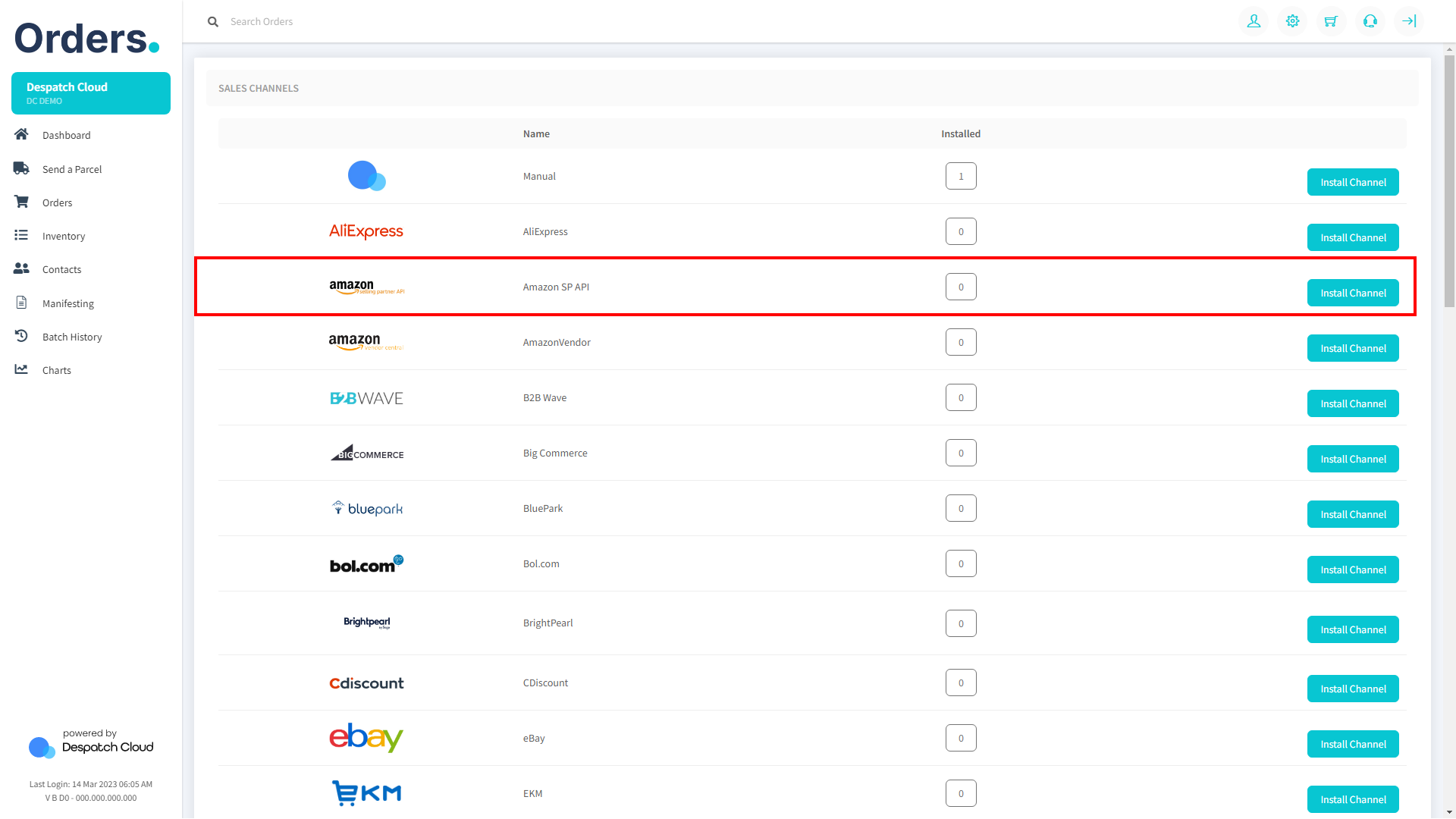Open Inventory in the sidebar
This screenshot has width=1456, height=819.
coord(64,236)
